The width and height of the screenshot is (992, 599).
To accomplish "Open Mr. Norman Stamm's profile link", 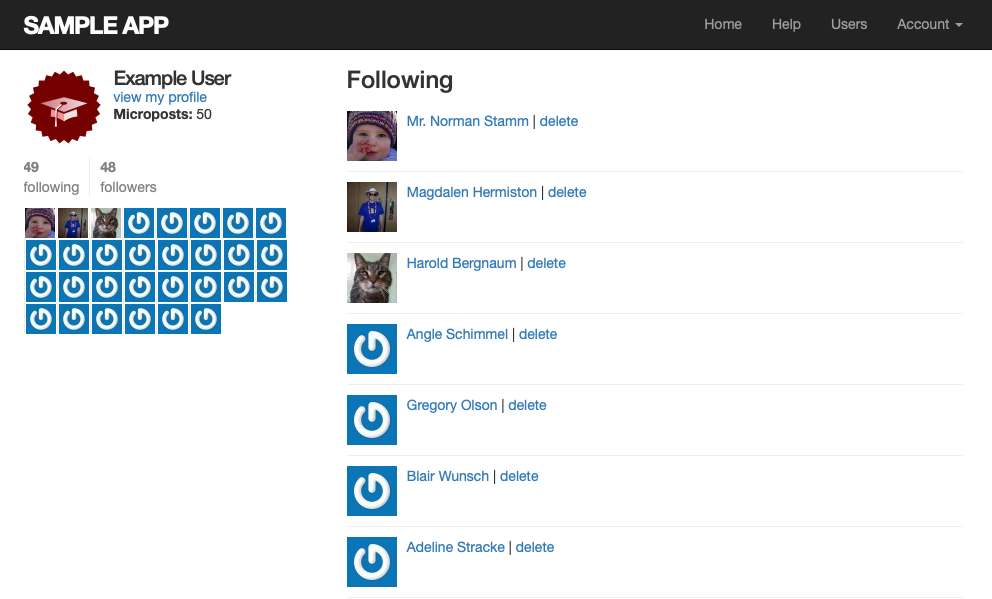I will 468,121.
